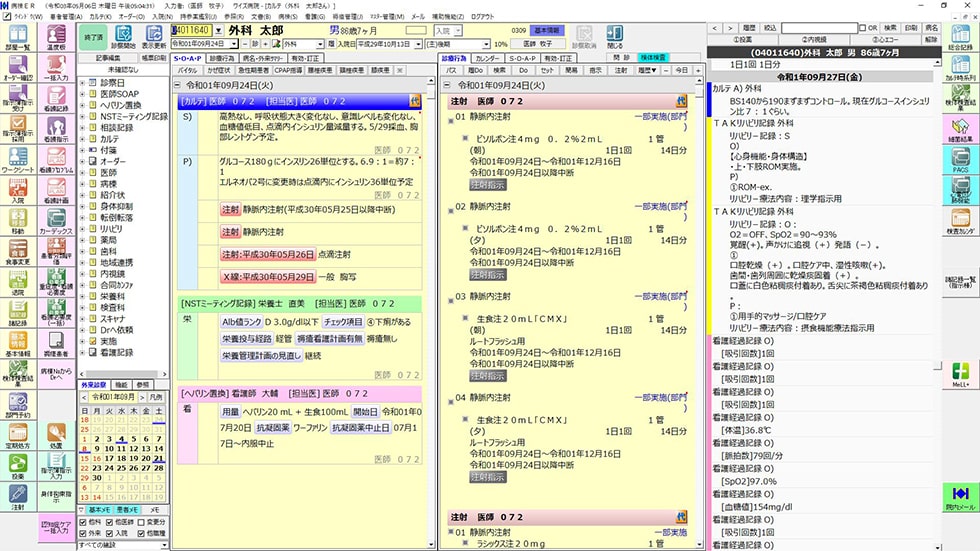Image resolution: width=980 pixels, height=551 pixels.
Task: Toggle the 他職種 checkbox
Action: 141,534
